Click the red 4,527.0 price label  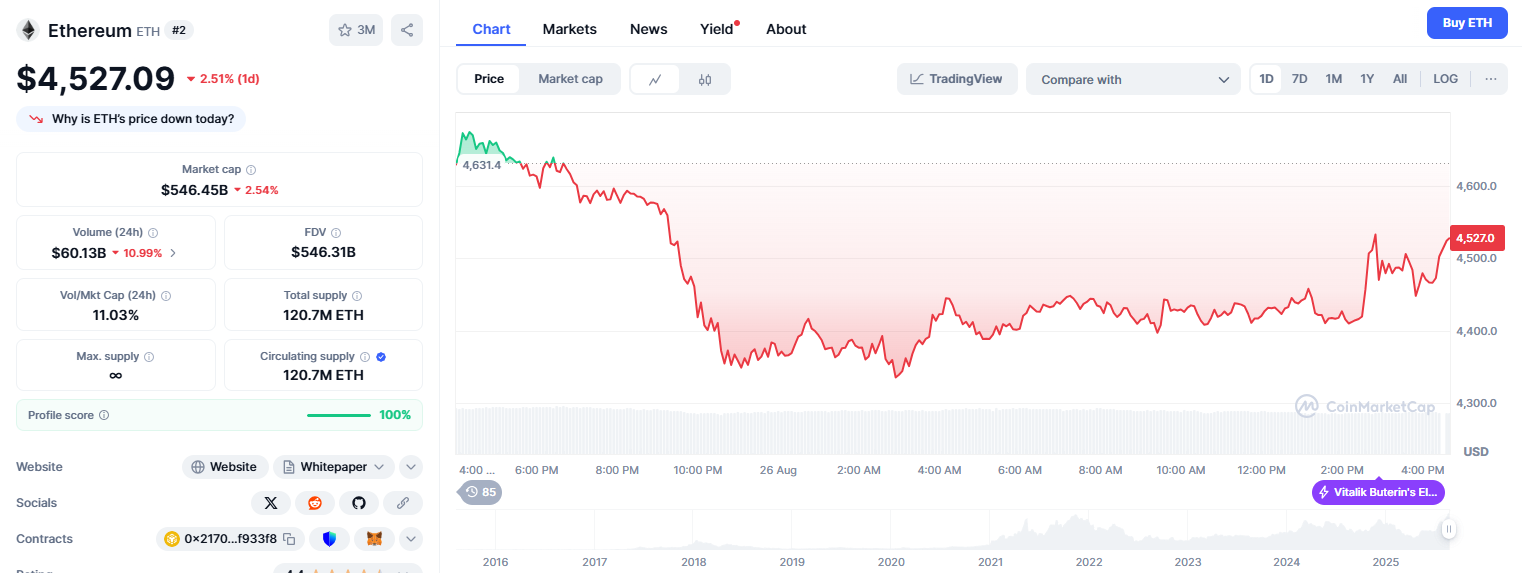tap(1478, 238)
